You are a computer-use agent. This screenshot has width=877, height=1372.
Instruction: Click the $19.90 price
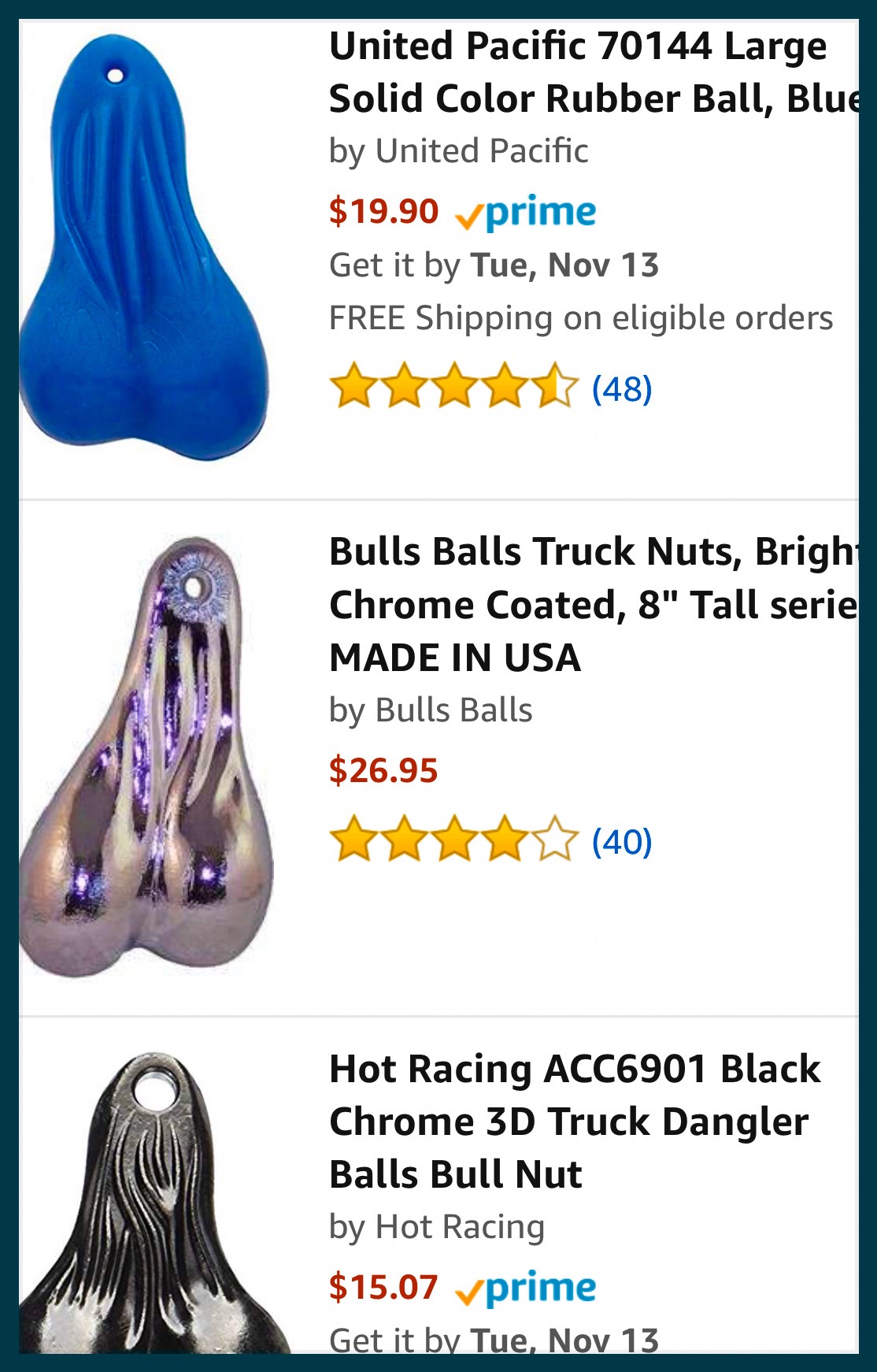point(383,212)
